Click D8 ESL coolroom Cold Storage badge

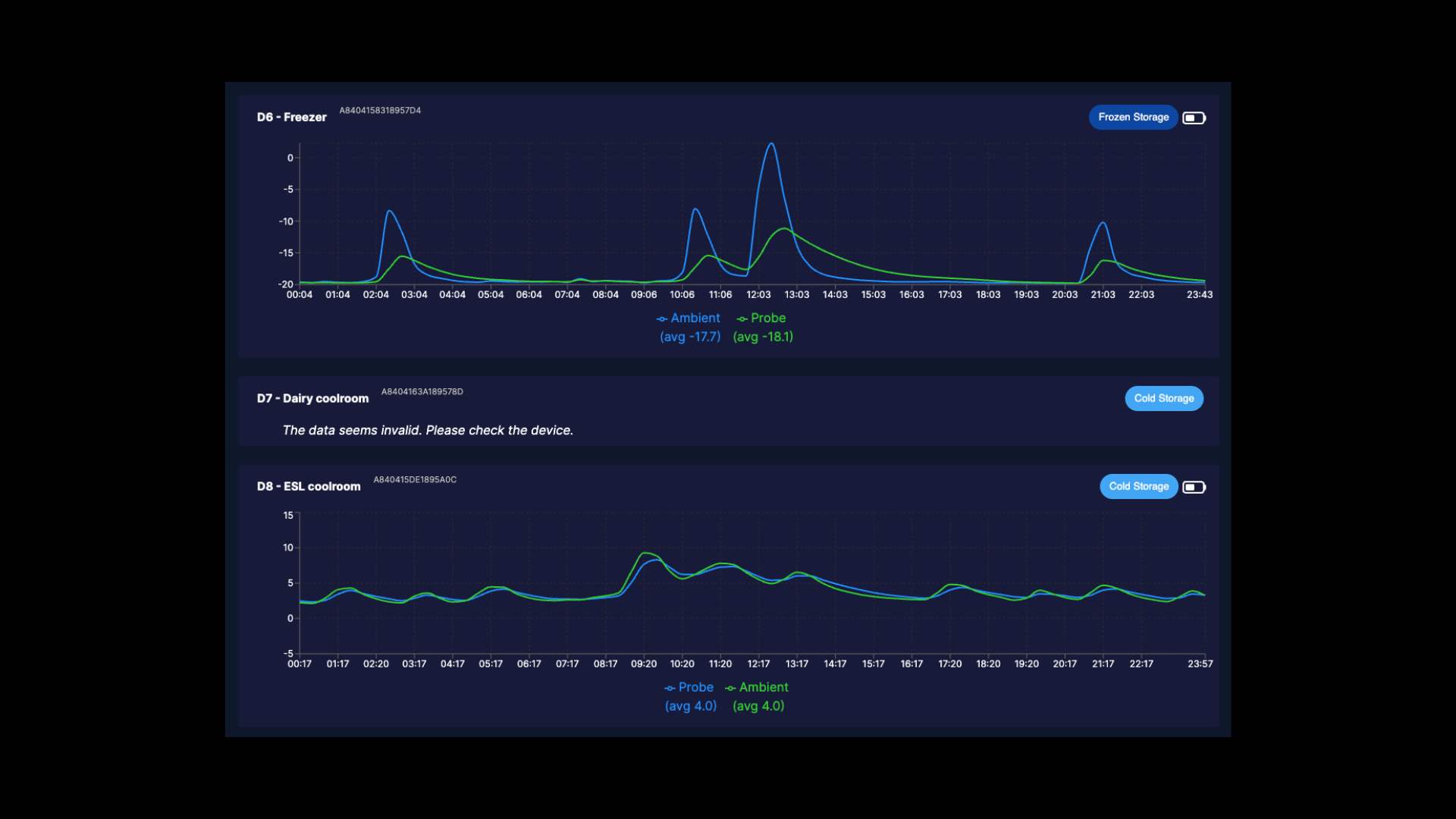(1138, 487)
